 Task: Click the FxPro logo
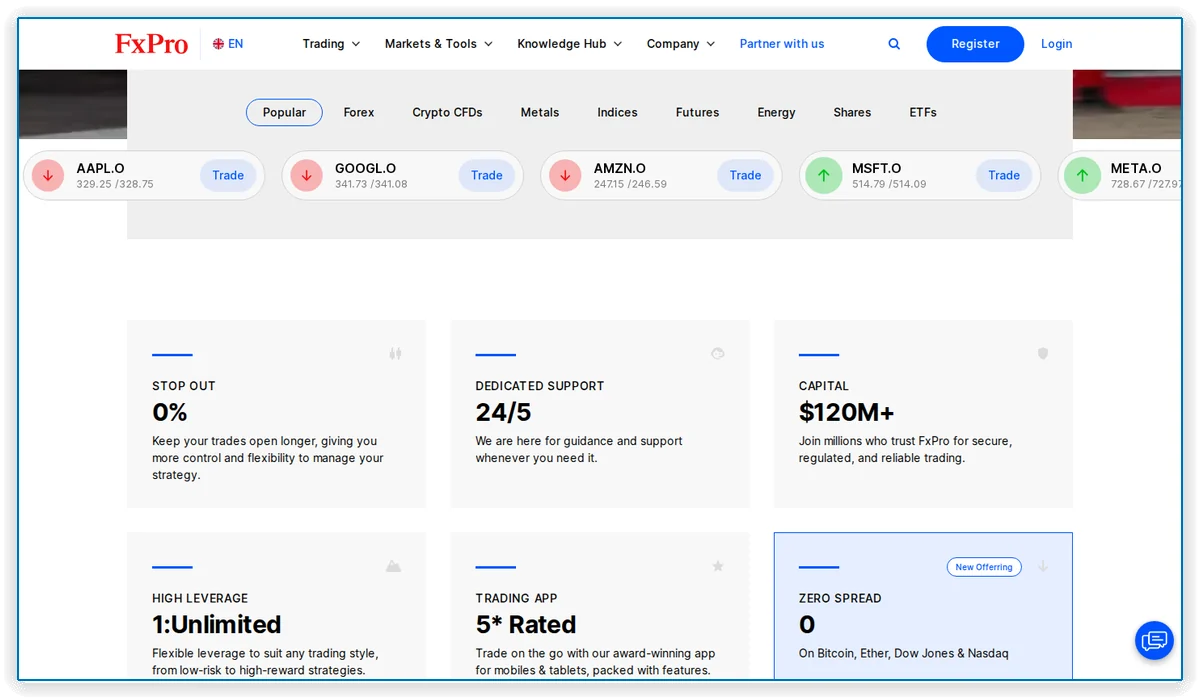click(151, 44)
